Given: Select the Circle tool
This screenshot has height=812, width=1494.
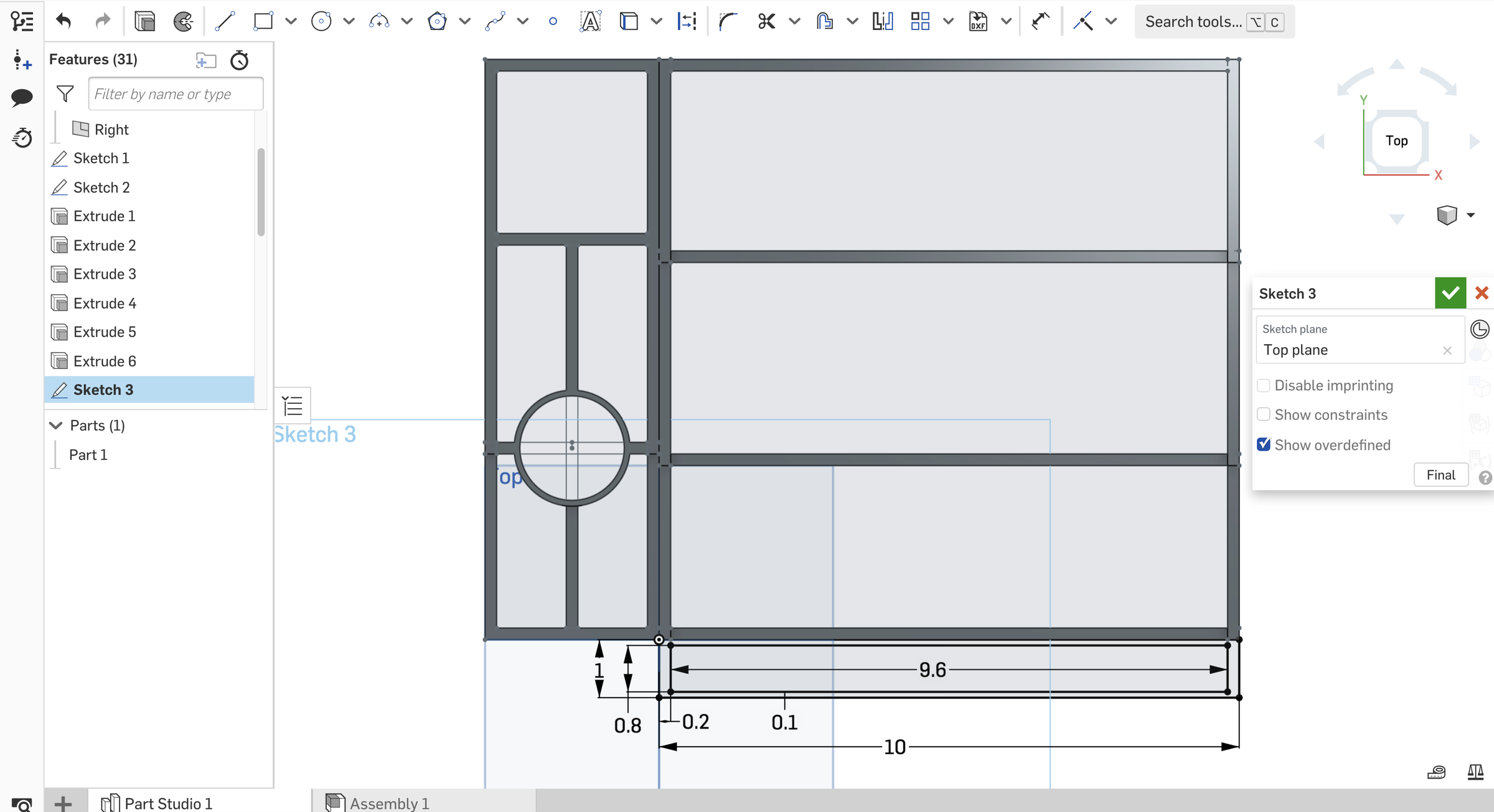Looking at the screenshot, I should tap(322, 21).
